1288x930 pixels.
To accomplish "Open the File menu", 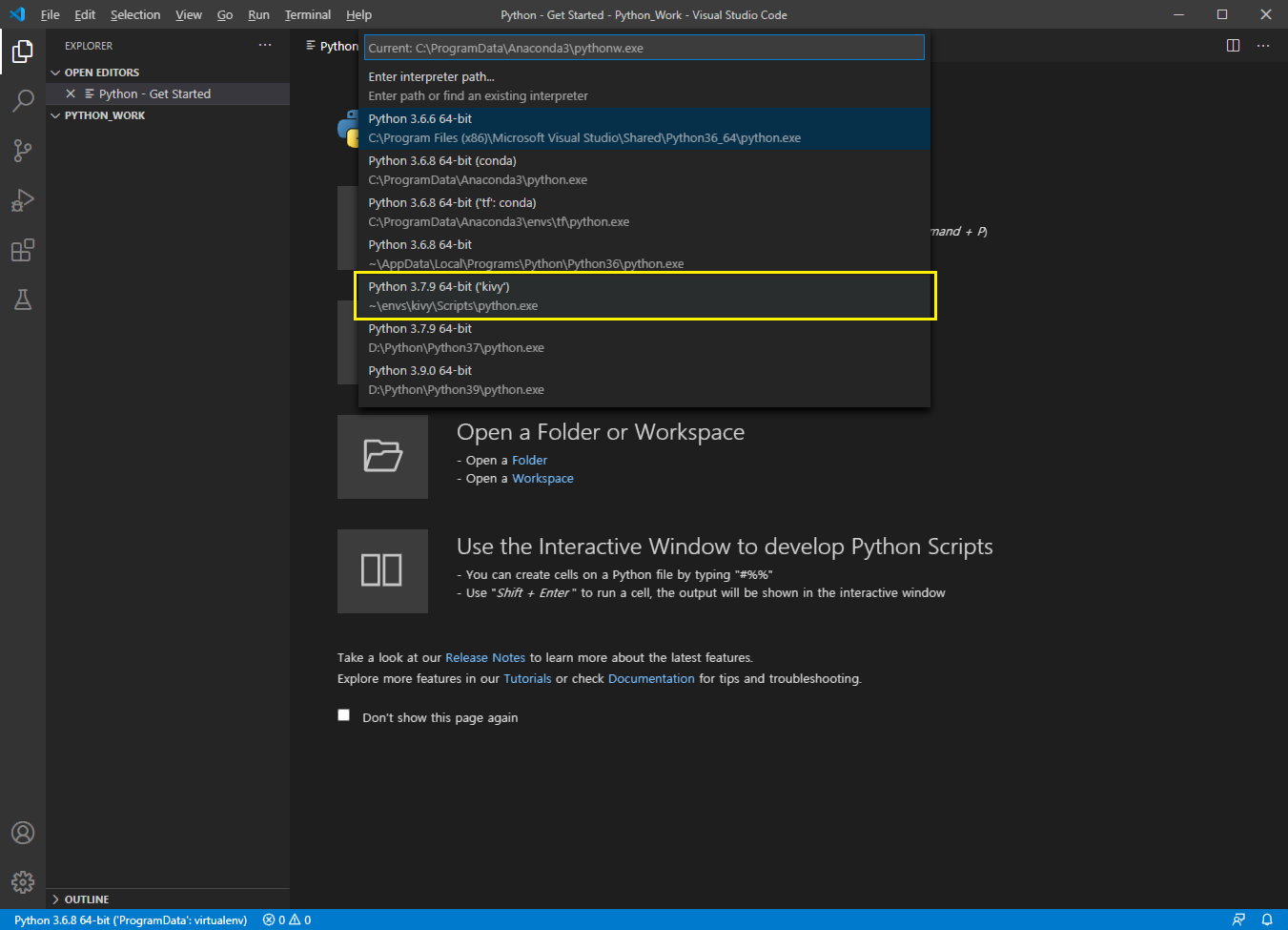I will click(51, 14).
